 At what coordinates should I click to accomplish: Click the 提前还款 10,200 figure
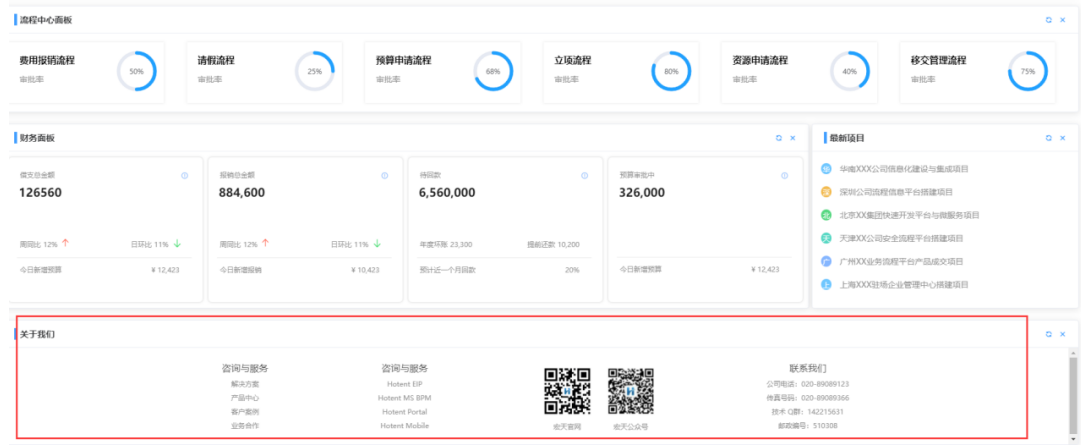click(552, 244)
